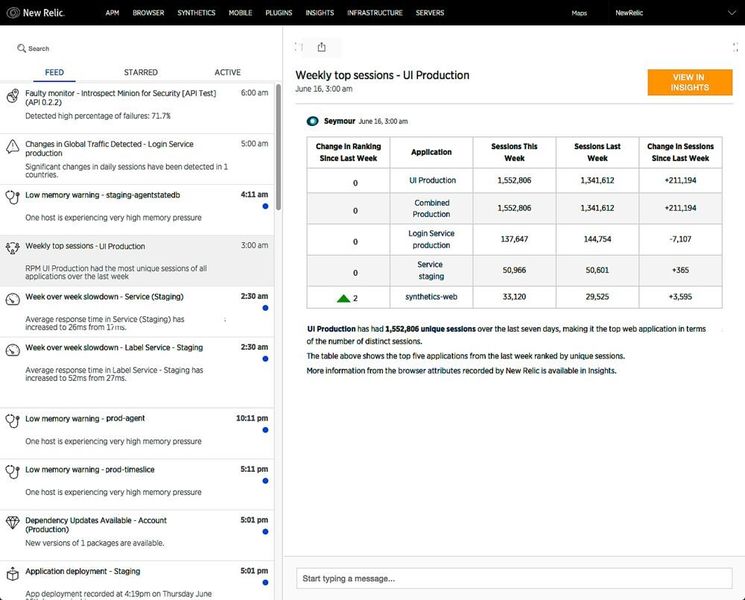
Task: Expand the NewRelic account dropdown chevron
Action: 732,13
